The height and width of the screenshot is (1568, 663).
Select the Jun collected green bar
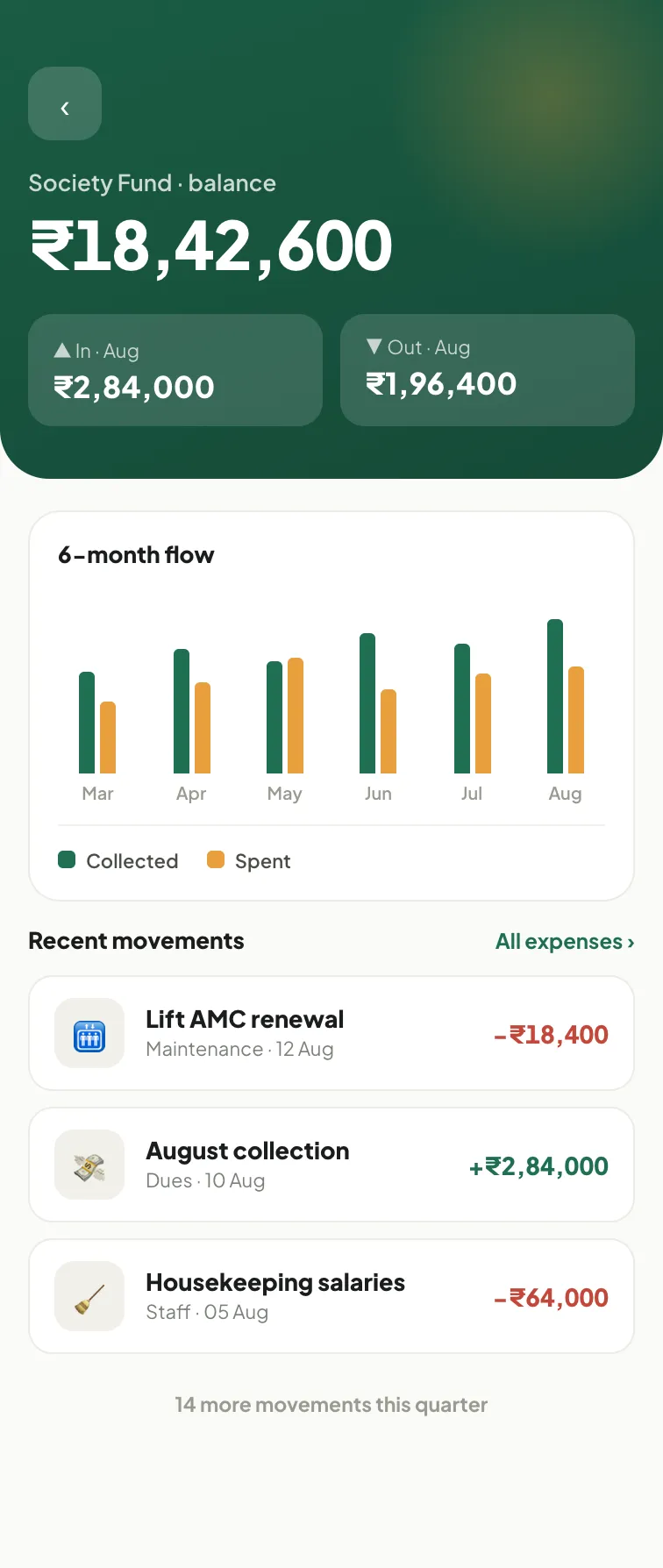point(367,703)
